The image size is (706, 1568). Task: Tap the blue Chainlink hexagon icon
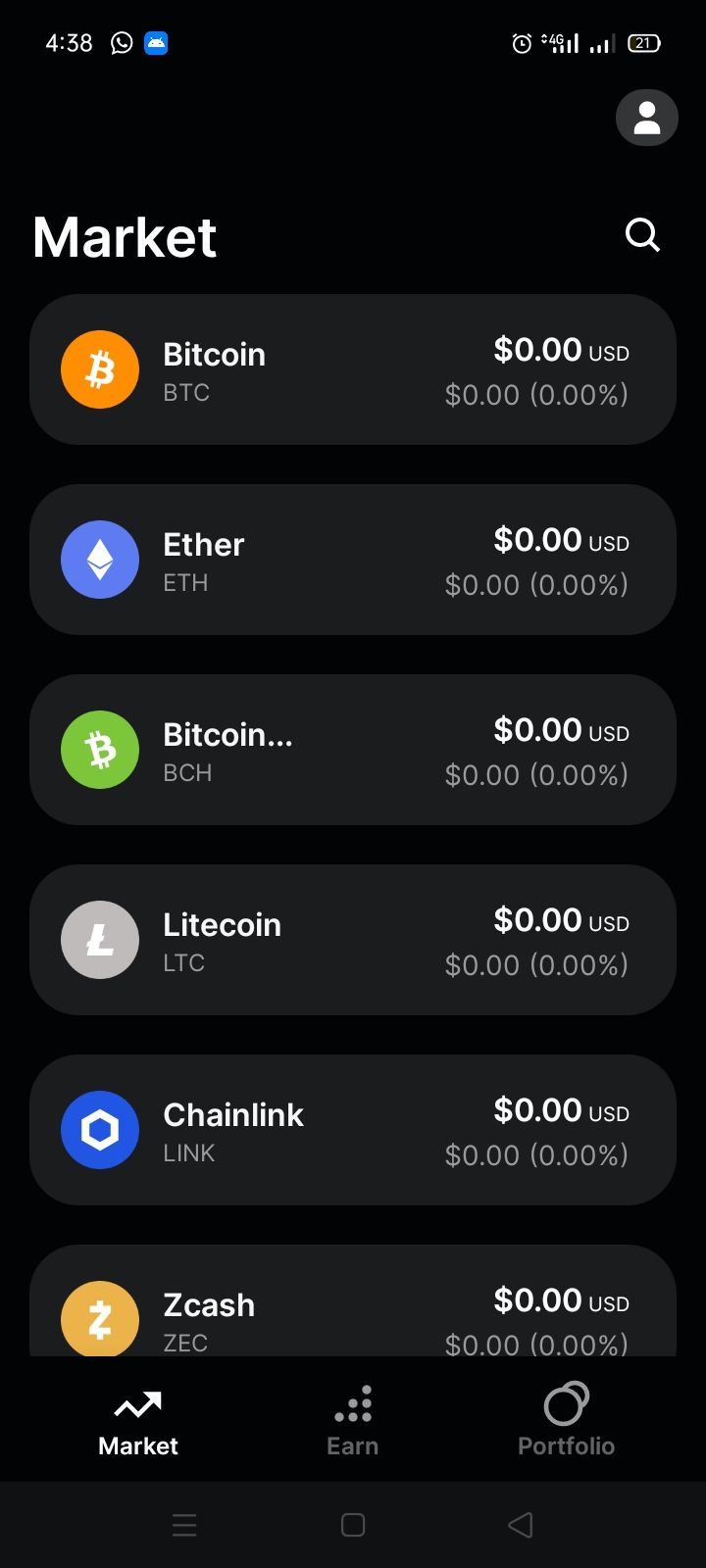coord(100,1130)
